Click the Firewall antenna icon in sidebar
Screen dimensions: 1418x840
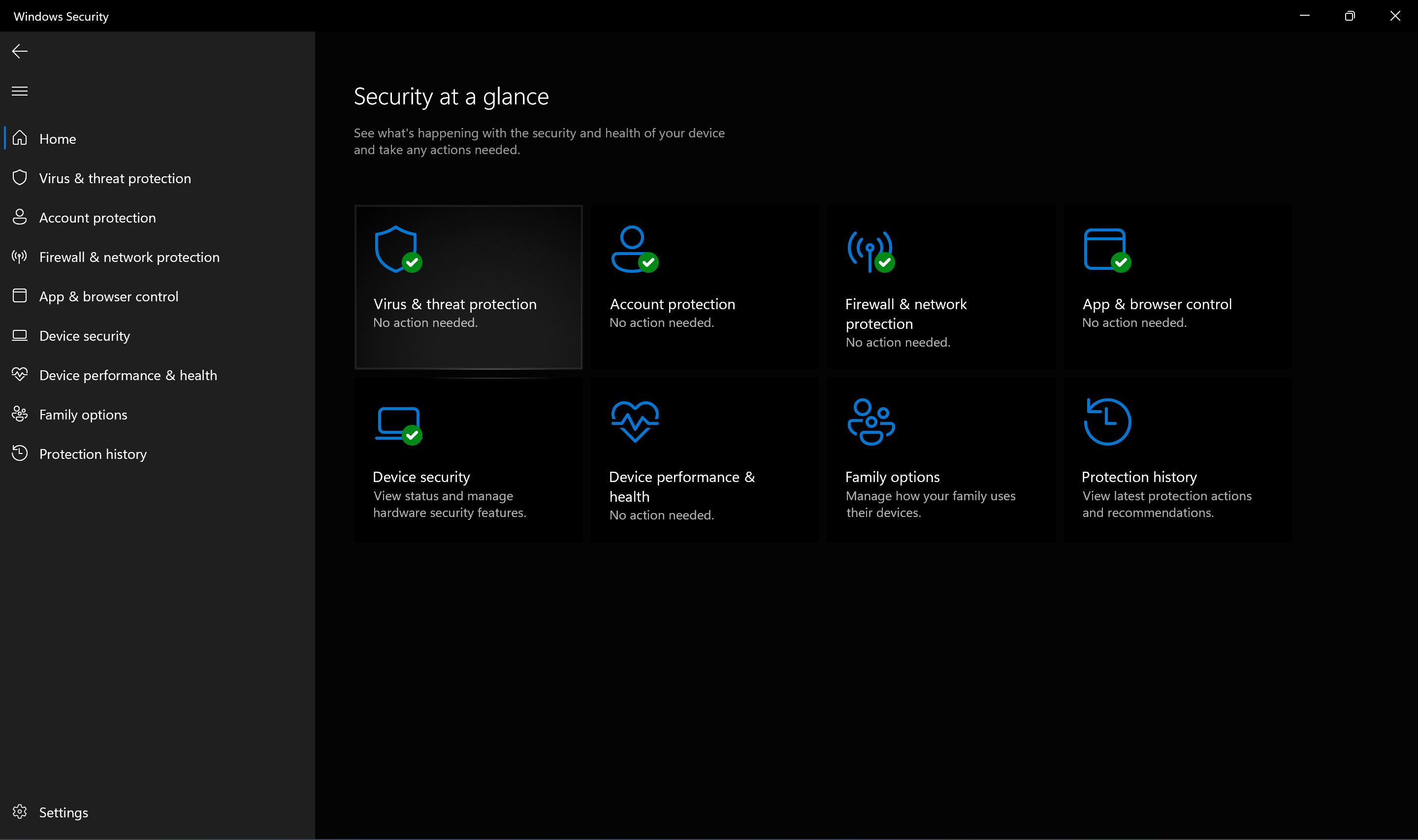(x=20, y=257)
